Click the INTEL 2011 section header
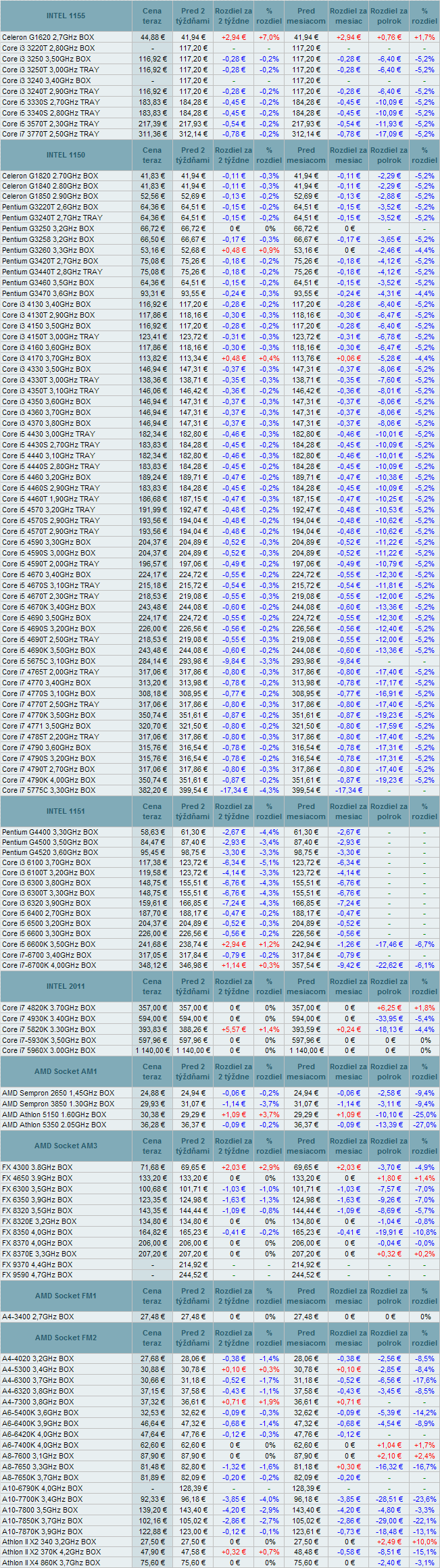 (66, 986)
